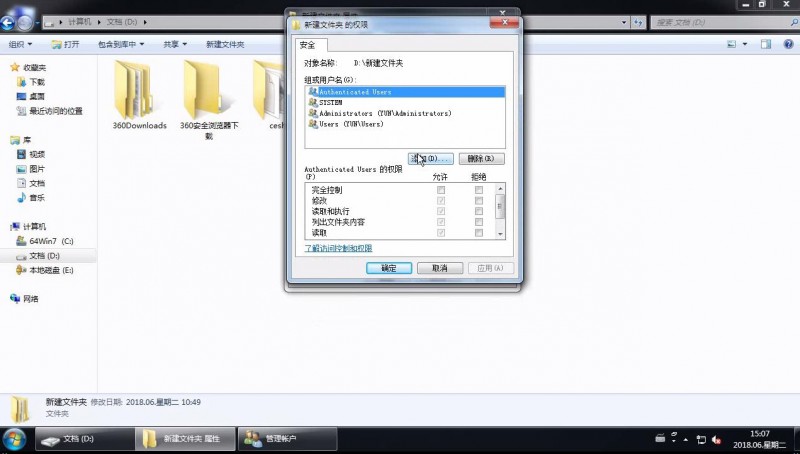Click the folder icon in details pane

20,409
